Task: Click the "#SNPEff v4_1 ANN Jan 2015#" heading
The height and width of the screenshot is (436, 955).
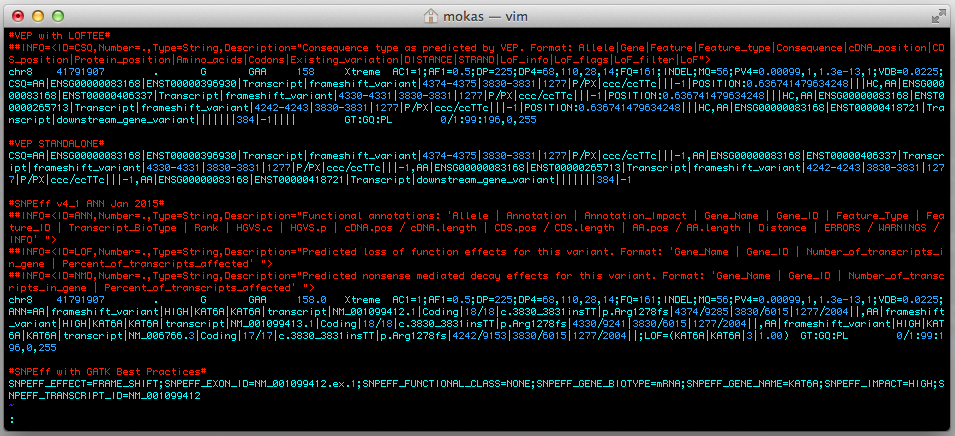Action: (86, 203)
